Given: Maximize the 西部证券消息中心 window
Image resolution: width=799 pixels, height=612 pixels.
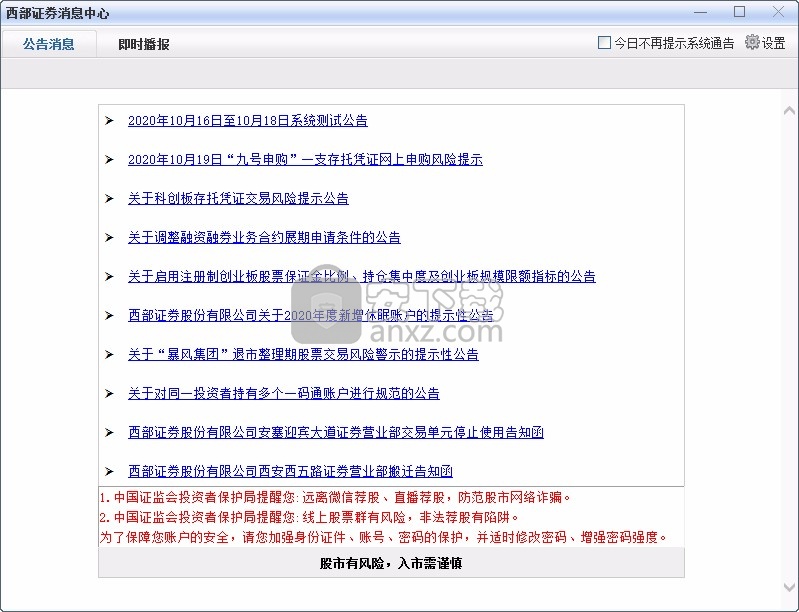Looking at the screenshot, I should [739, 12].
